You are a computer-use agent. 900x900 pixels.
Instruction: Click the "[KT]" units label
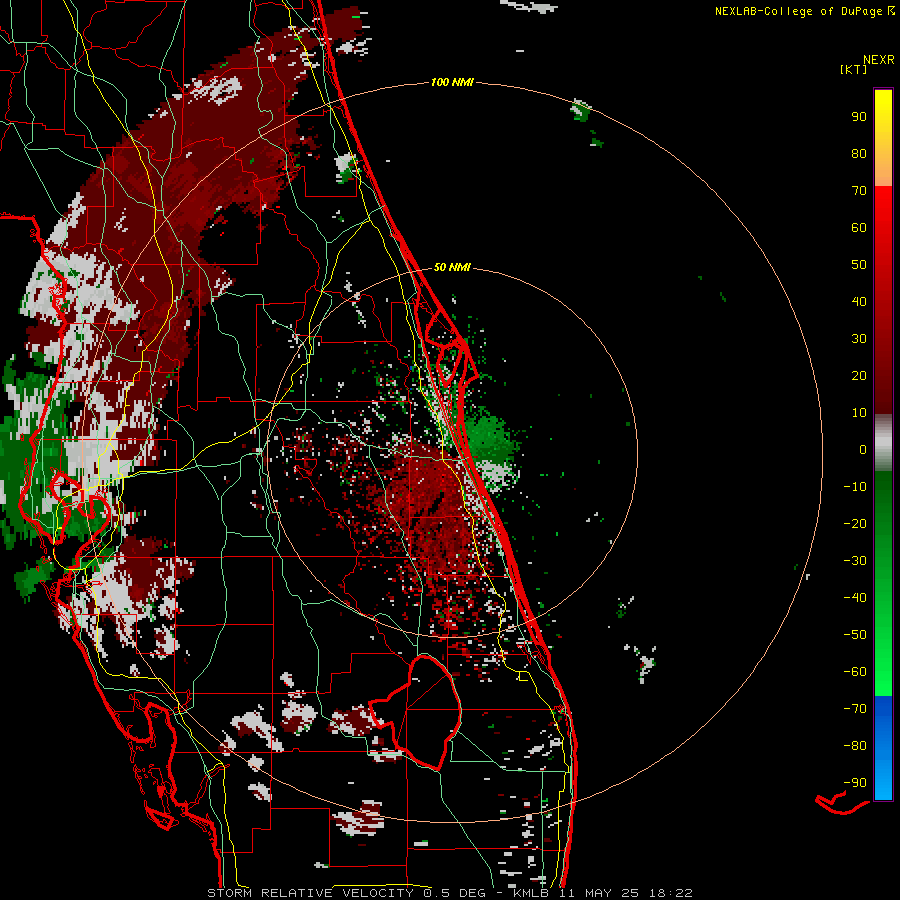(x=854, y=69)
